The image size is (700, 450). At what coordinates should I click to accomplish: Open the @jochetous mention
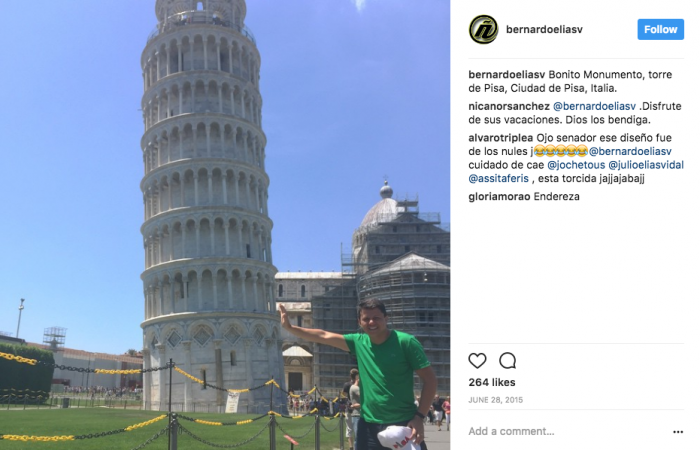coord(576,165)
